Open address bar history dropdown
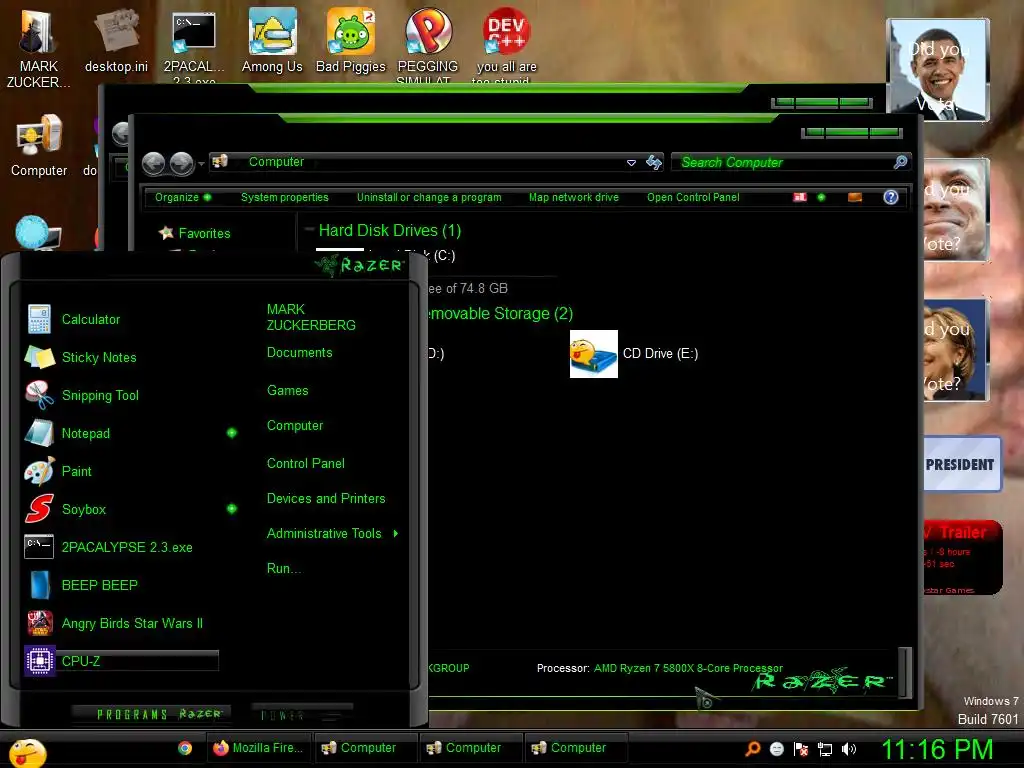 point(631,163)
